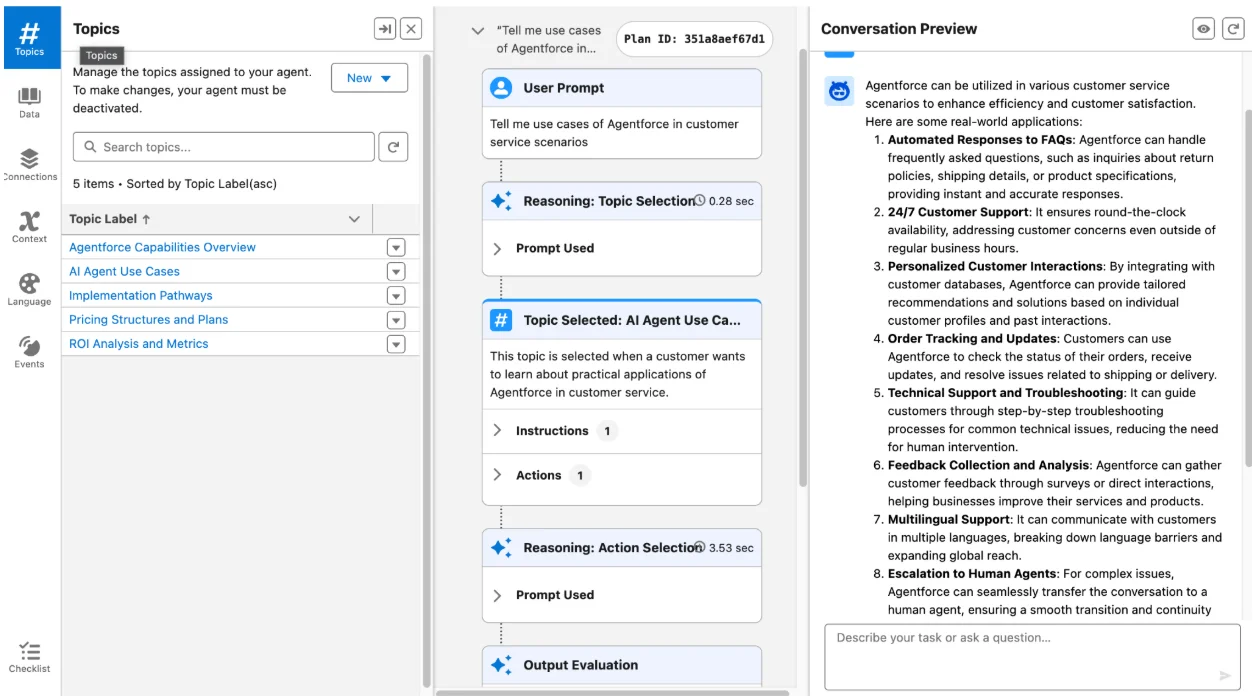Click the Search topics input field
Screen dimensions: 1260x696
(224, 147)
